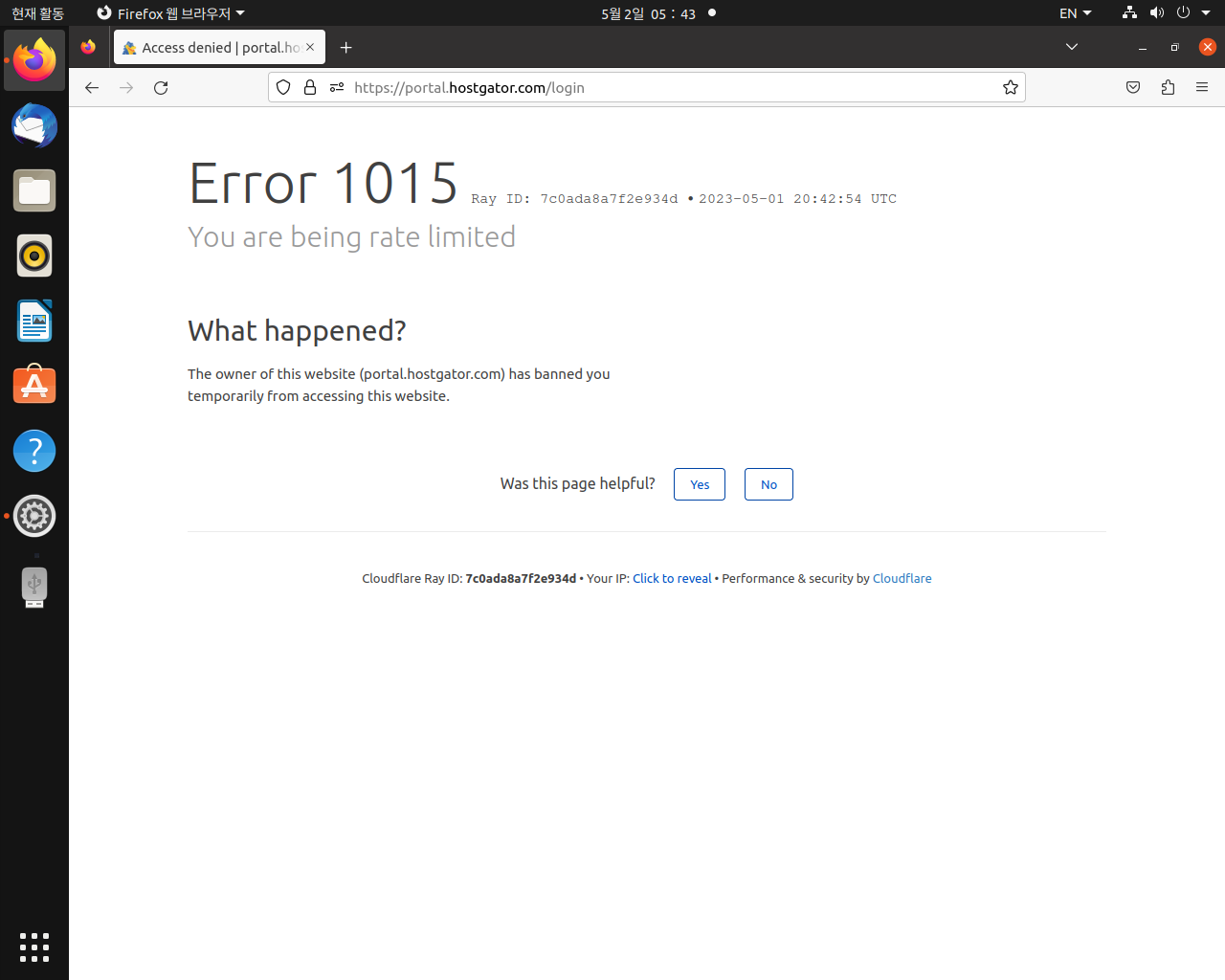
Task: Open the Extensions puzzle-piece menu
Action: click(x=1168, y=87)
